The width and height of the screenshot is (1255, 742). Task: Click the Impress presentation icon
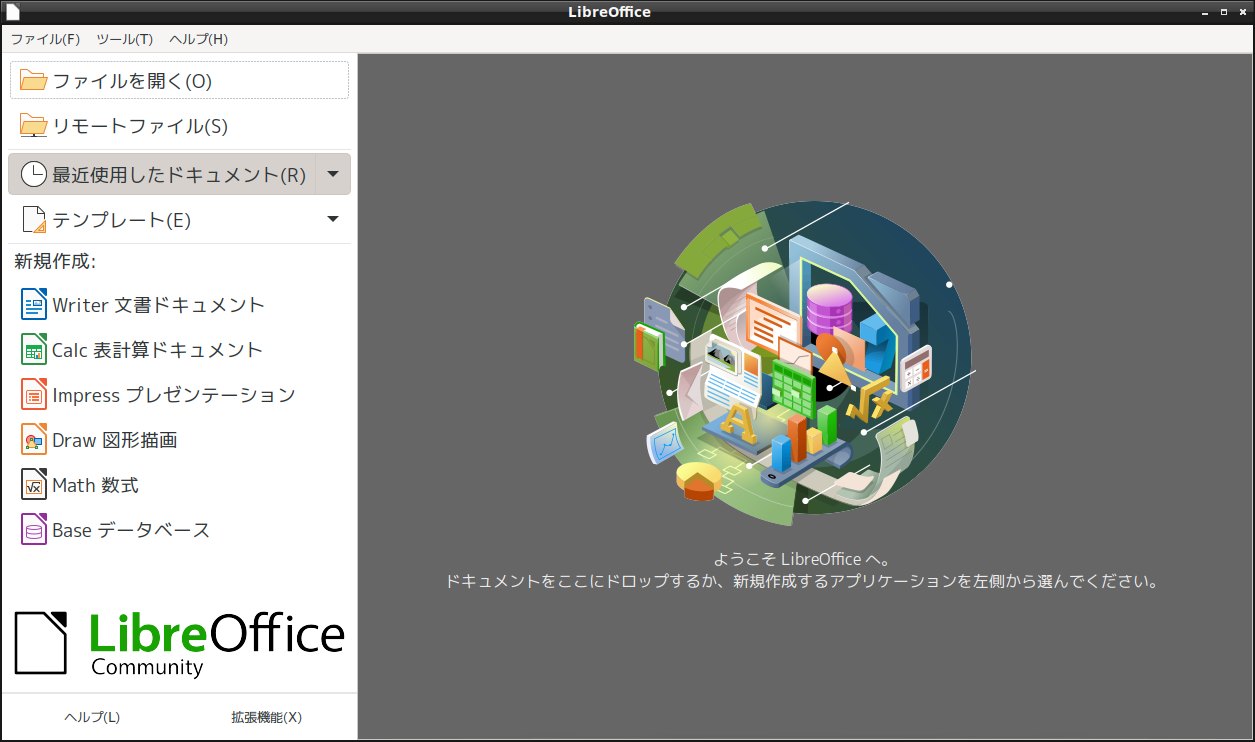34,395
